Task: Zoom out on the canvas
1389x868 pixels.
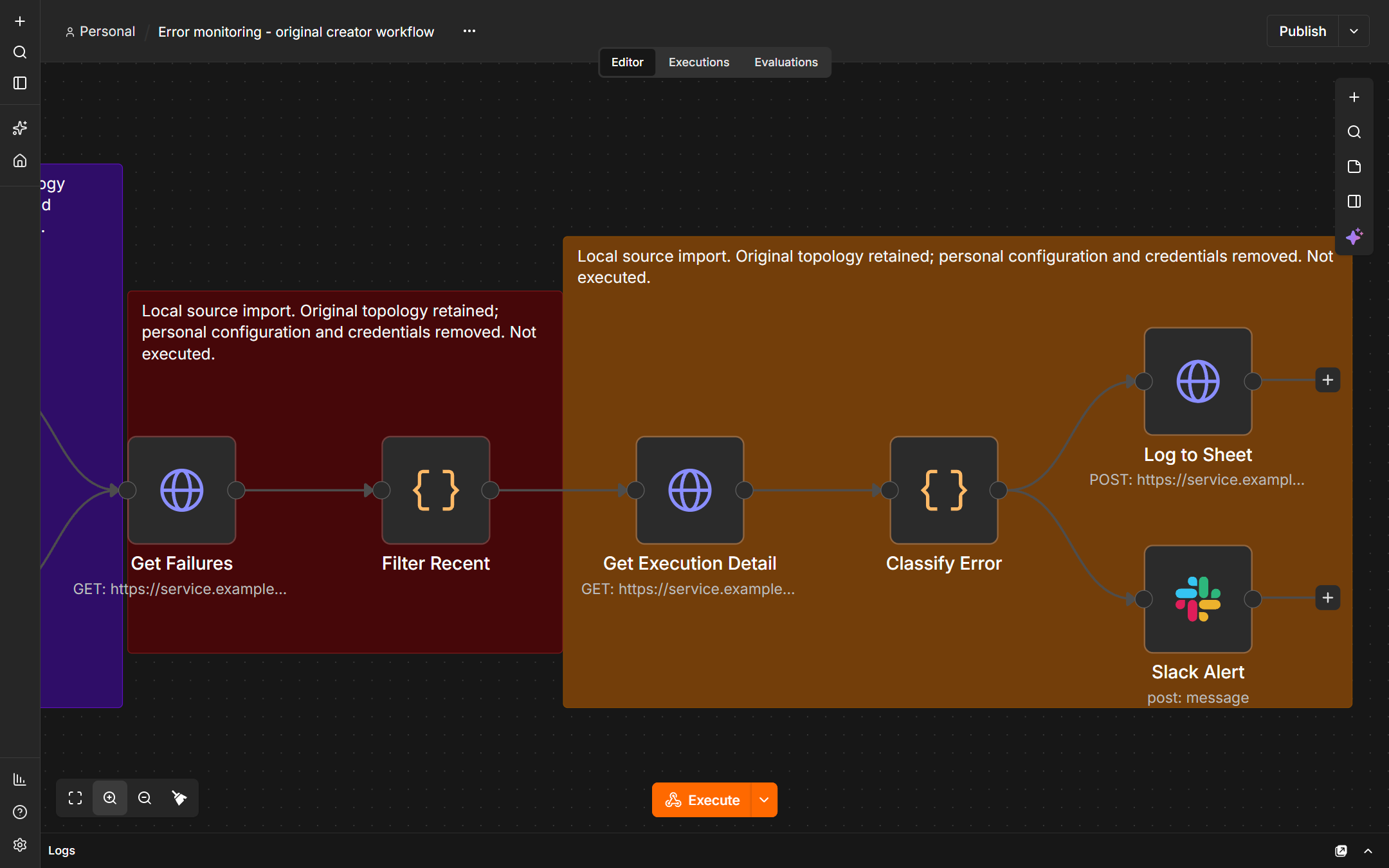Action: coord(145,798)
